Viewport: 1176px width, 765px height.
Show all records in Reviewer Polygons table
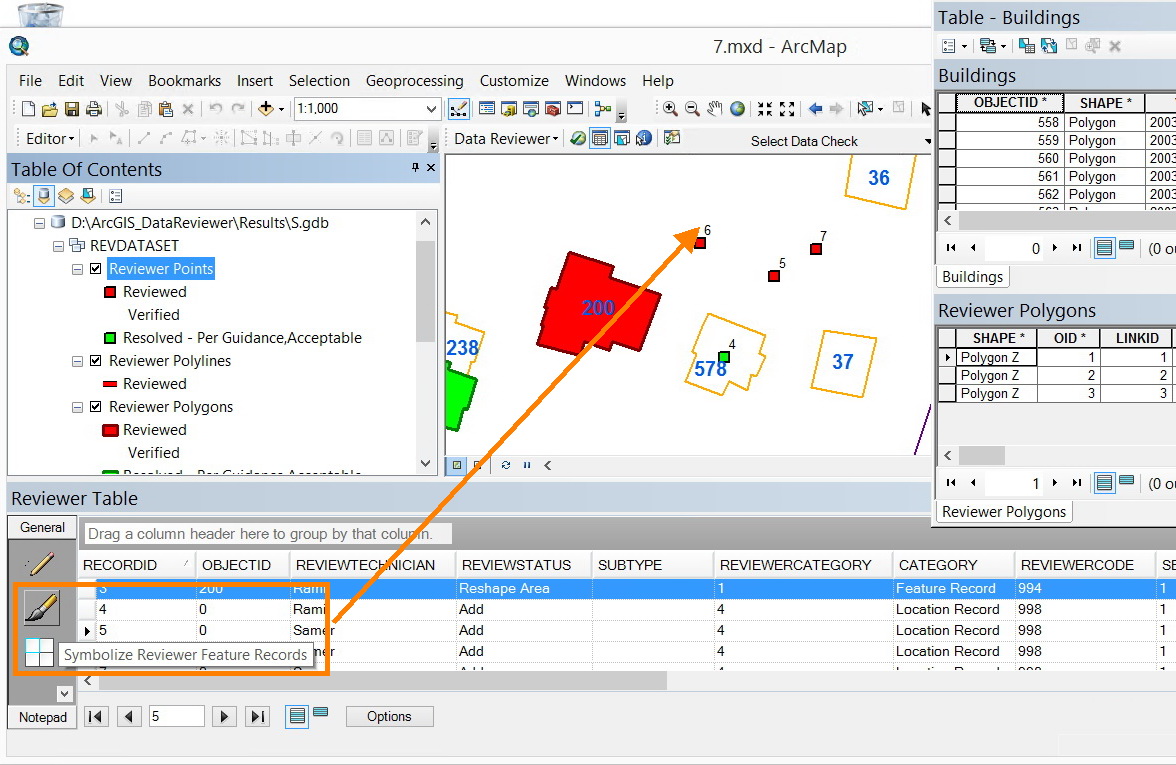coord(1104,483)
